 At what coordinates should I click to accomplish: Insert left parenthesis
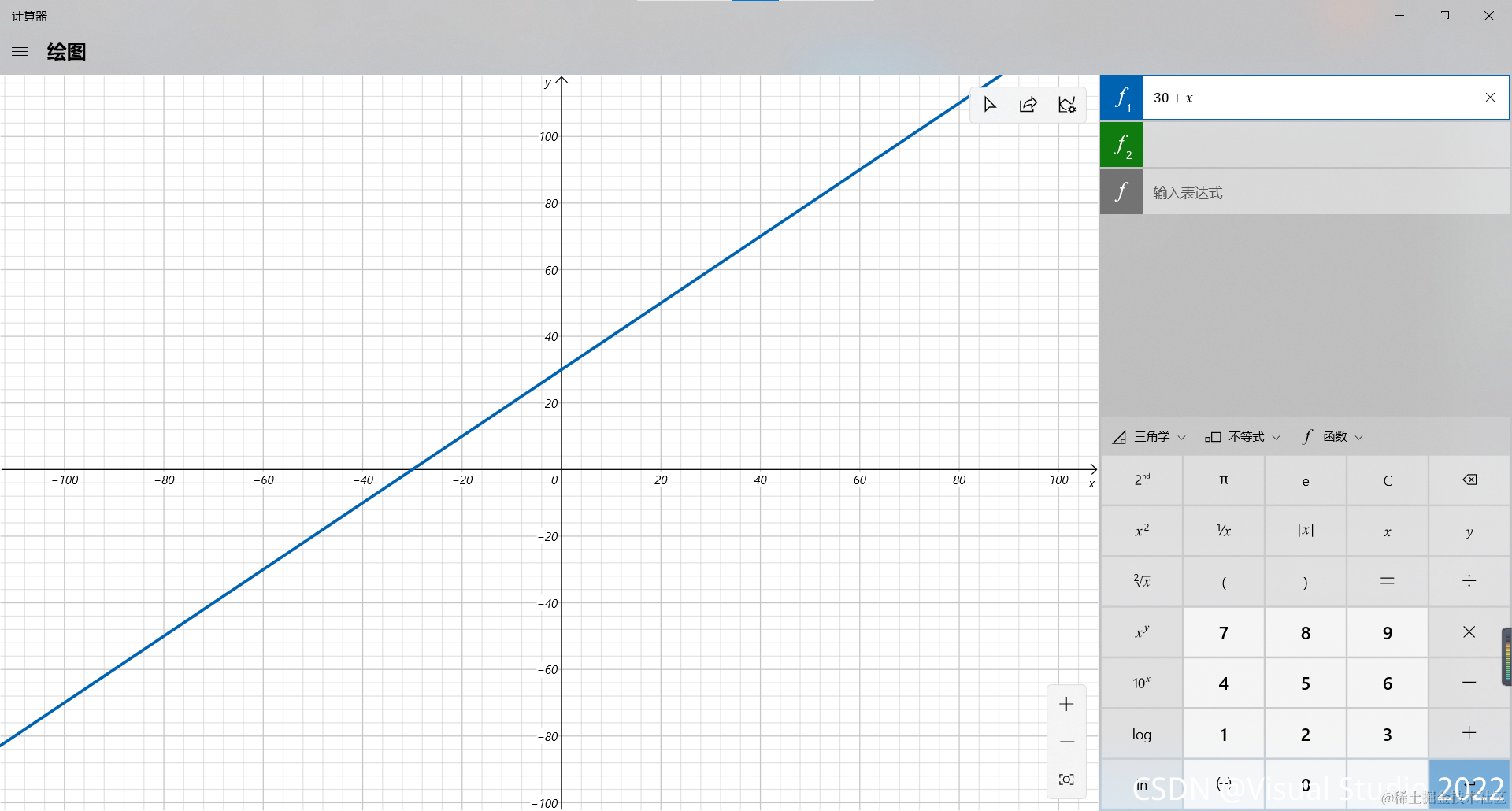click(x=1224, y=582)
